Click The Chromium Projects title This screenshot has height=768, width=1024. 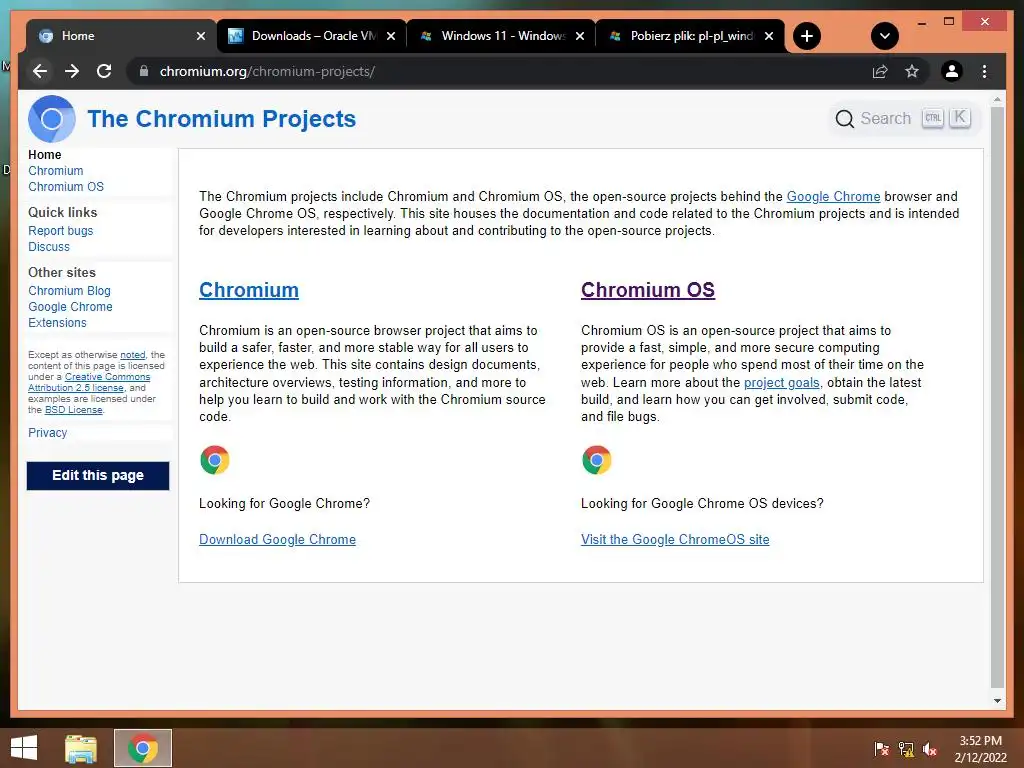222,119
